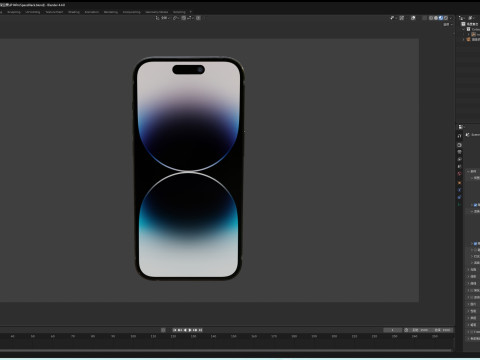Open the pivot point dropdown
Viewport: 480px width, 360px height.
(176, 18)
